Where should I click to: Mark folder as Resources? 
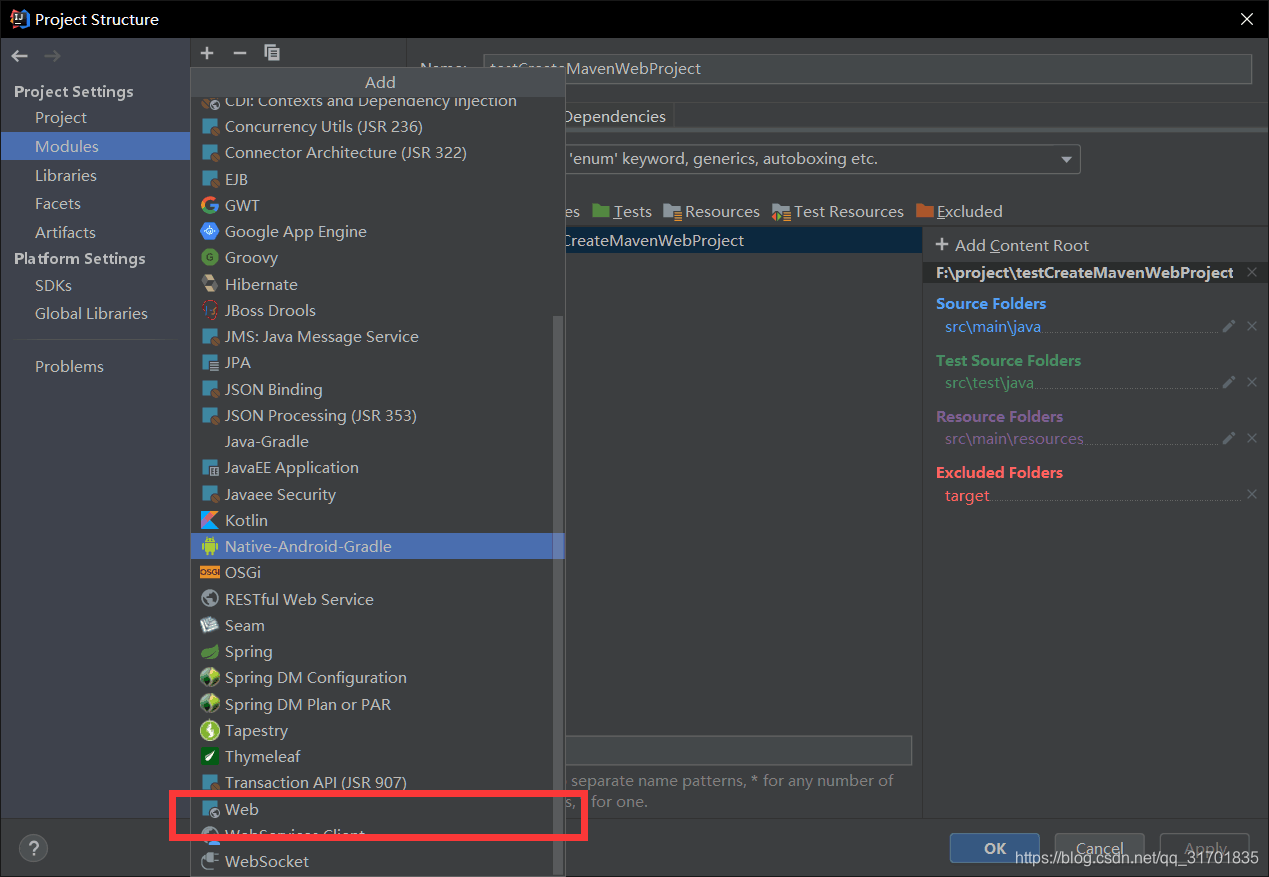click(x=711, y=211)
